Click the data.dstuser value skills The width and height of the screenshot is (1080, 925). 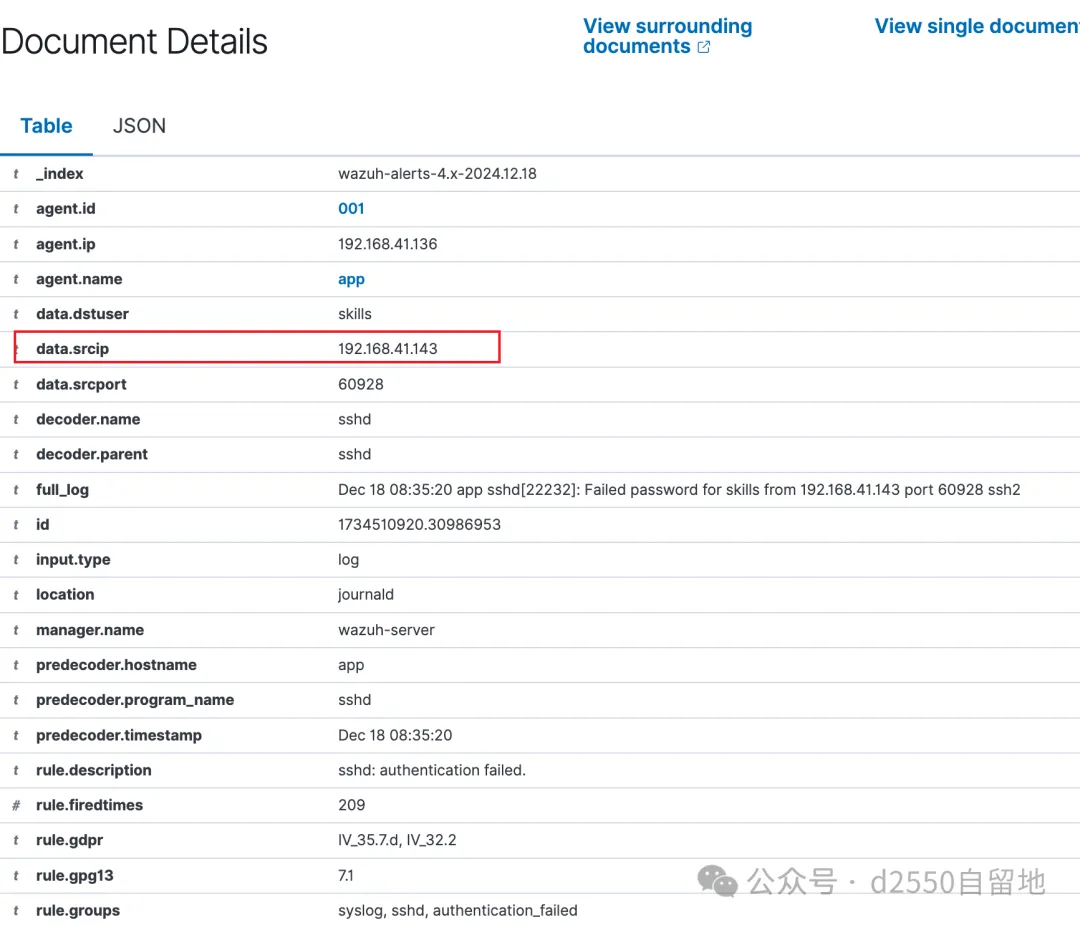pos(355,314)
